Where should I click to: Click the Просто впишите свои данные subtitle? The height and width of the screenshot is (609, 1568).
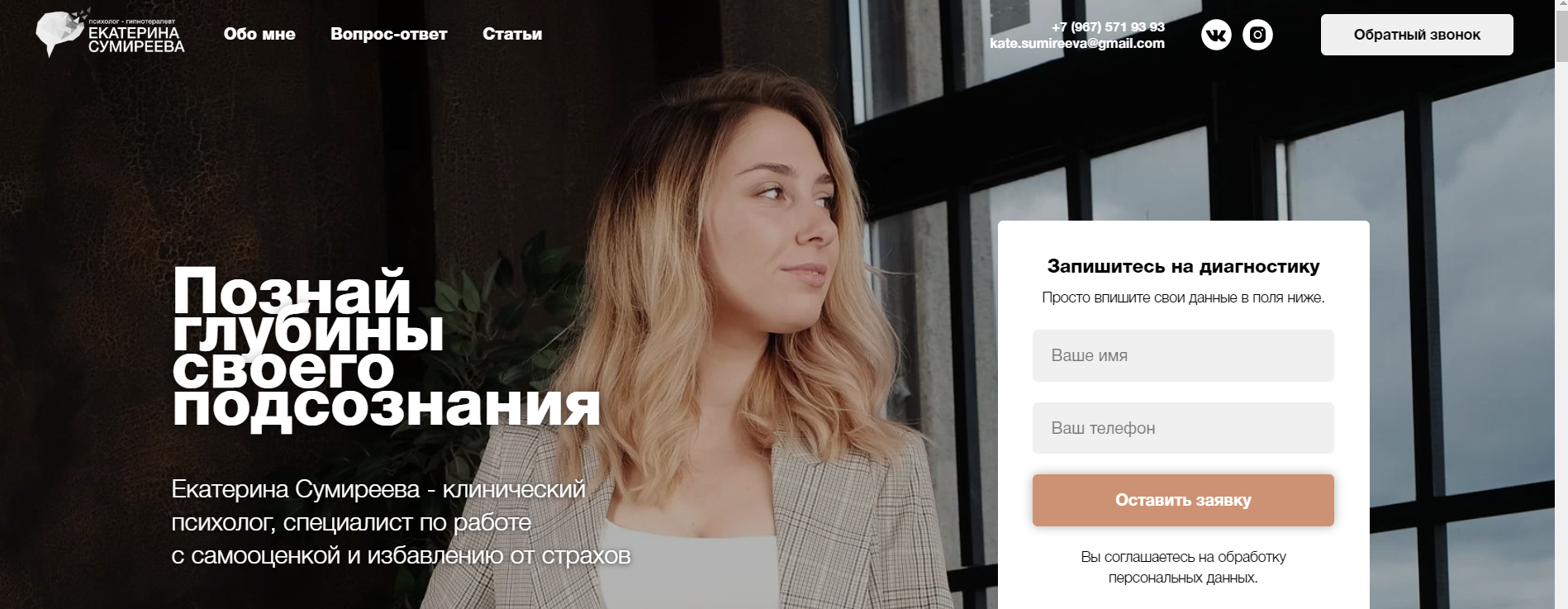coord(1183,297)
